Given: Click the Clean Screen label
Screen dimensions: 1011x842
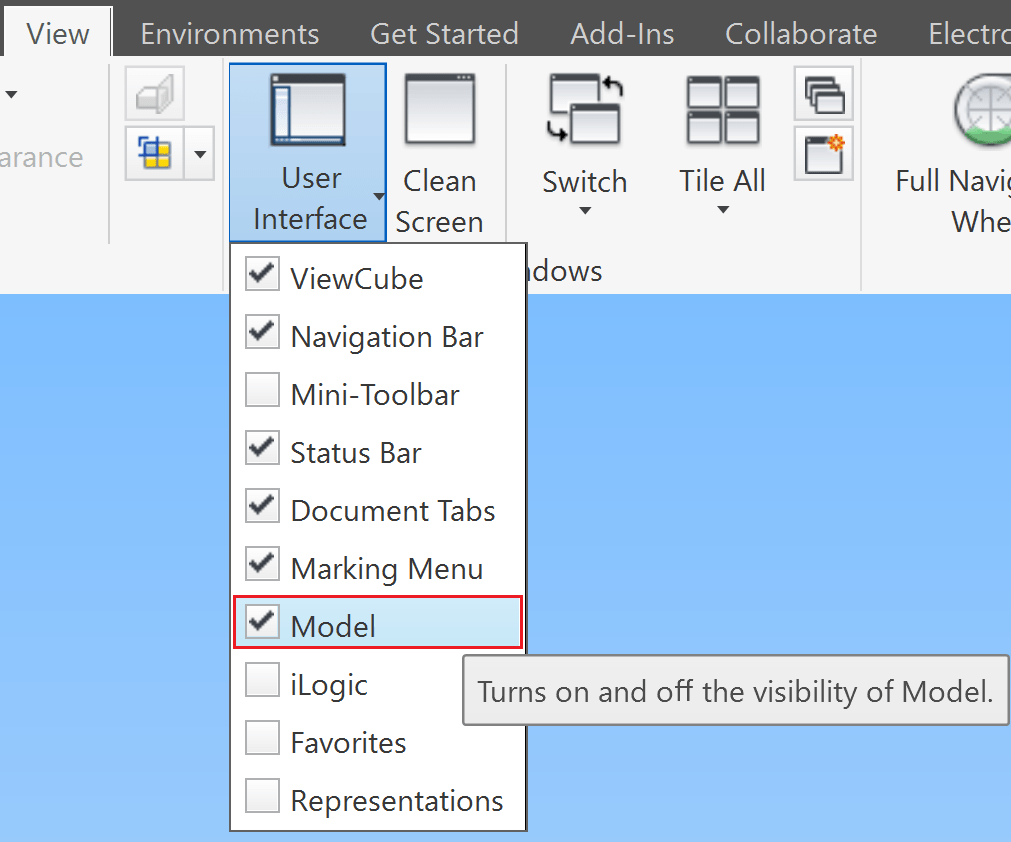Looking at the screenshot, I should [439, 202].
